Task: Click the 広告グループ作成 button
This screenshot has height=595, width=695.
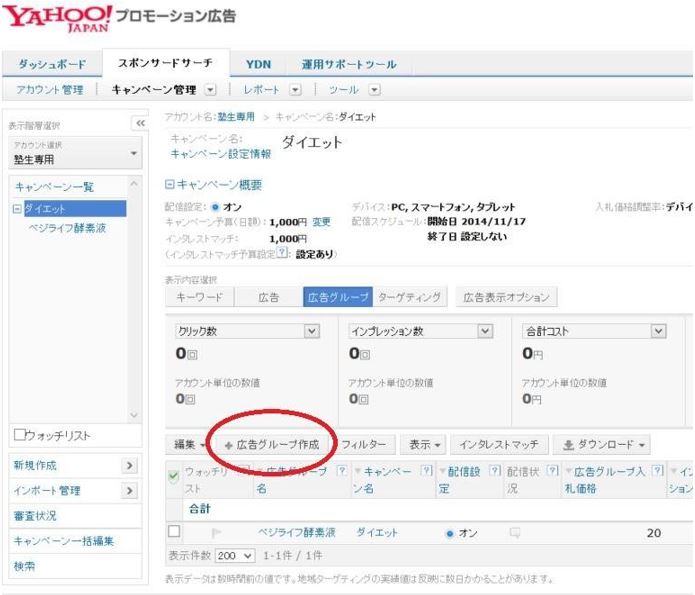Action: point(272,445)
